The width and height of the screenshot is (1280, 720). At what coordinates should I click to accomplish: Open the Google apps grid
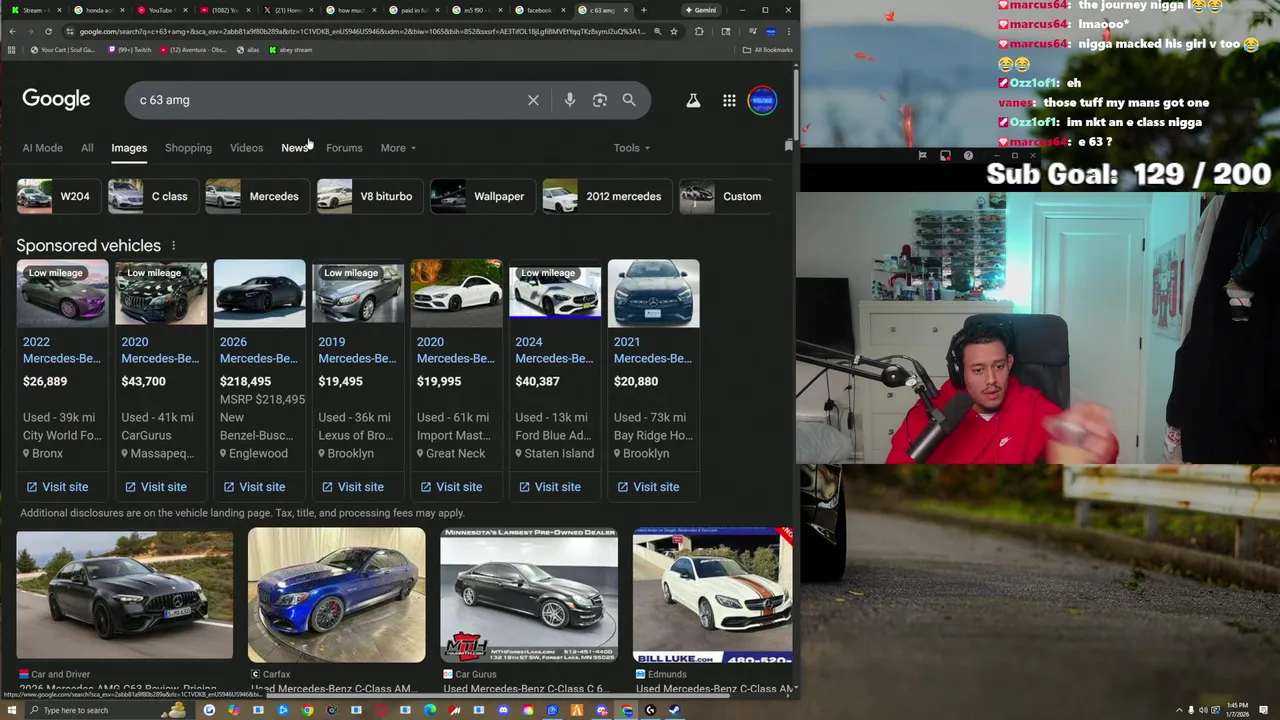(x=729, y=100)
